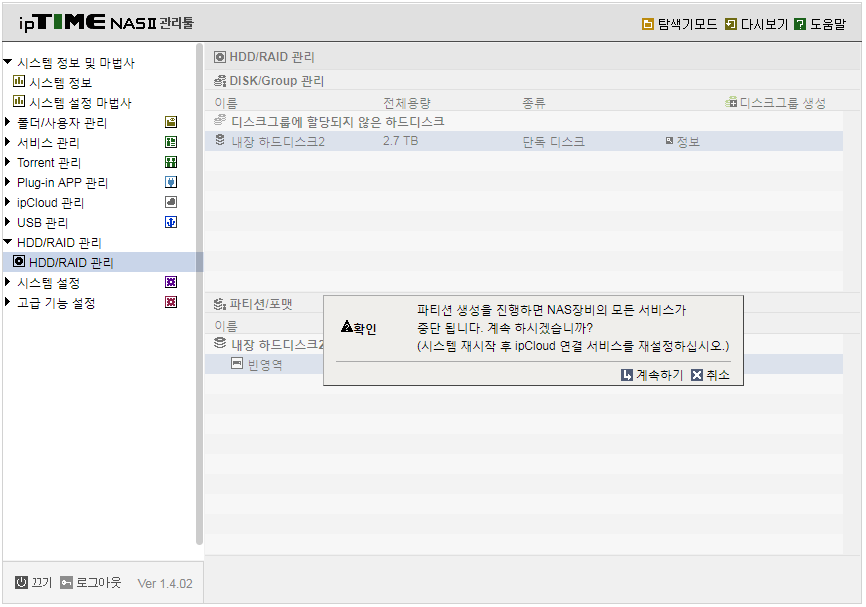Click the 파티션/포맷 section header
866x607 pixels.
tap(261, 304)
